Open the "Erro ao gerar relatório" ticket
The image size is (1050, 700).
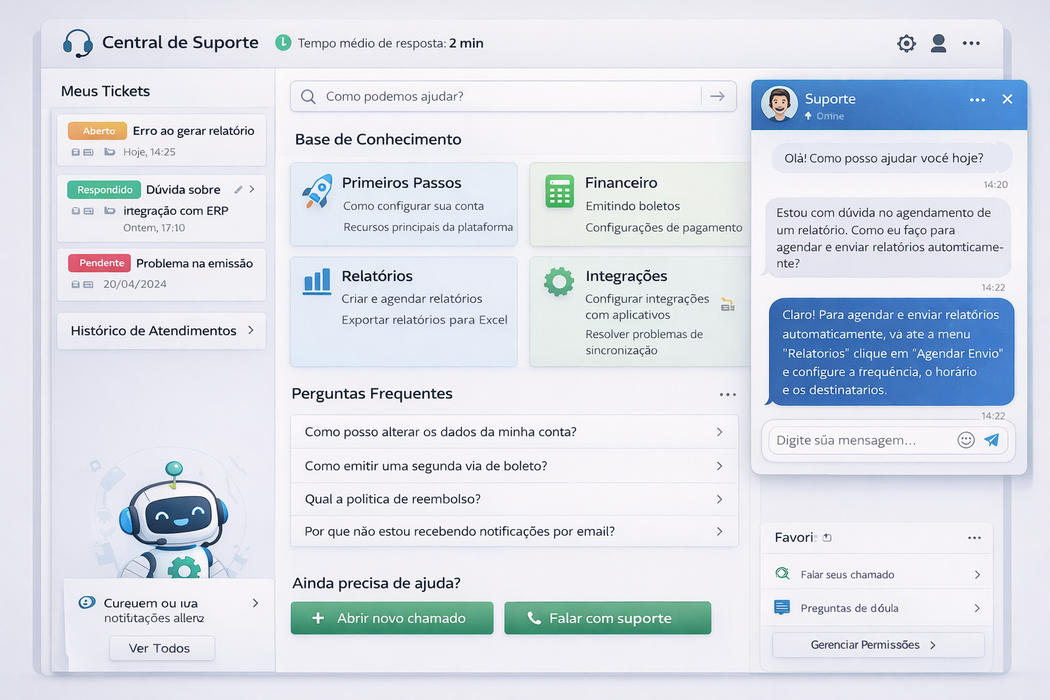pyautogui.click(x=162, y=140)
